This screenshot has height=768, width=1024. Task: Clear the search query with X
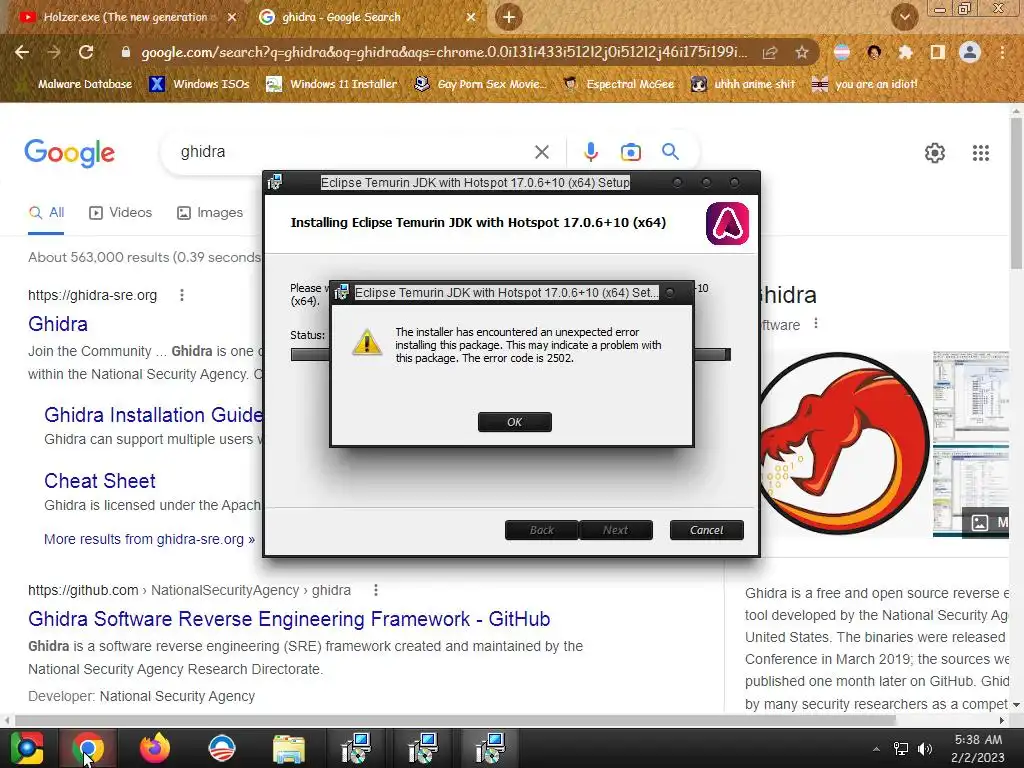(541, 152)
